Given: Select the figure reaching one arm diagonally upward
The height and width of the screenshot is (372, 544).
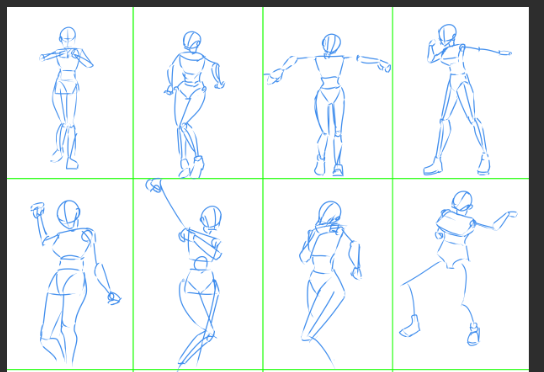Looking at the screenshot, I should point(184,274).
